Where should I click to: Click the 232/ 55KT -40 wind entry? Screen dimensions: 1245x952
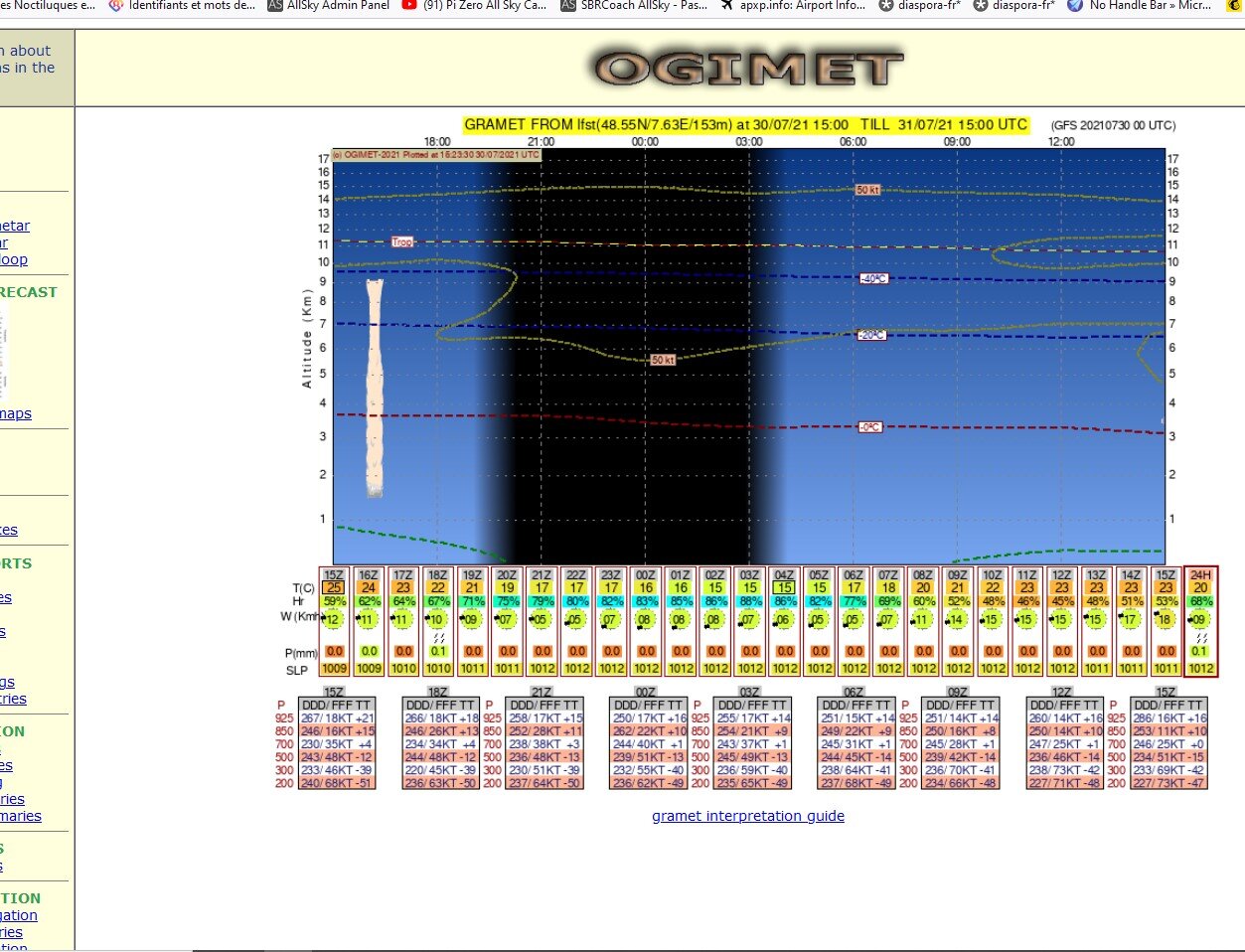(649, 770)
